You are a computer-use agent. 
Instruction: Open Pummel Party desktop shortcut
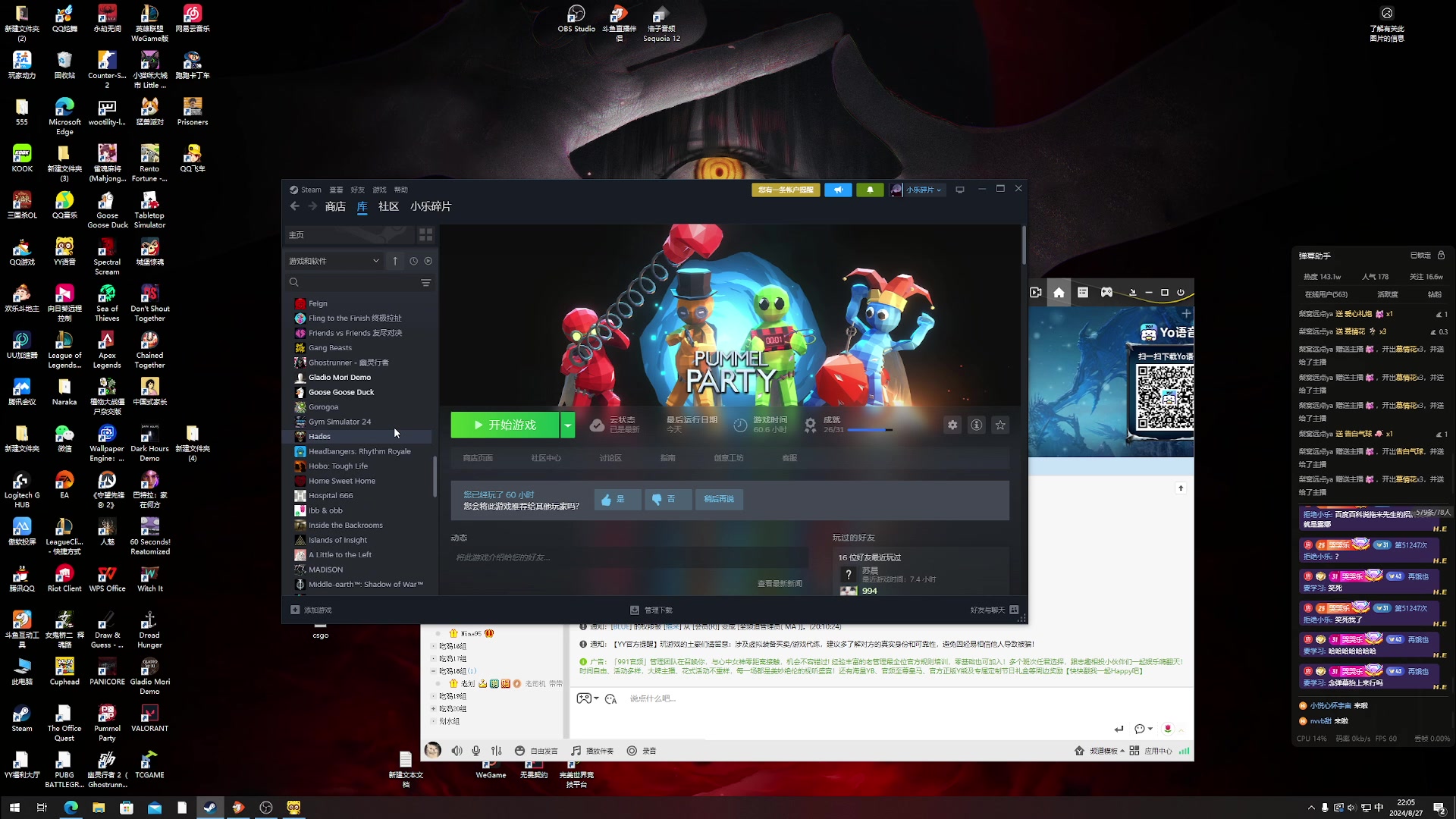coord(107,722)
